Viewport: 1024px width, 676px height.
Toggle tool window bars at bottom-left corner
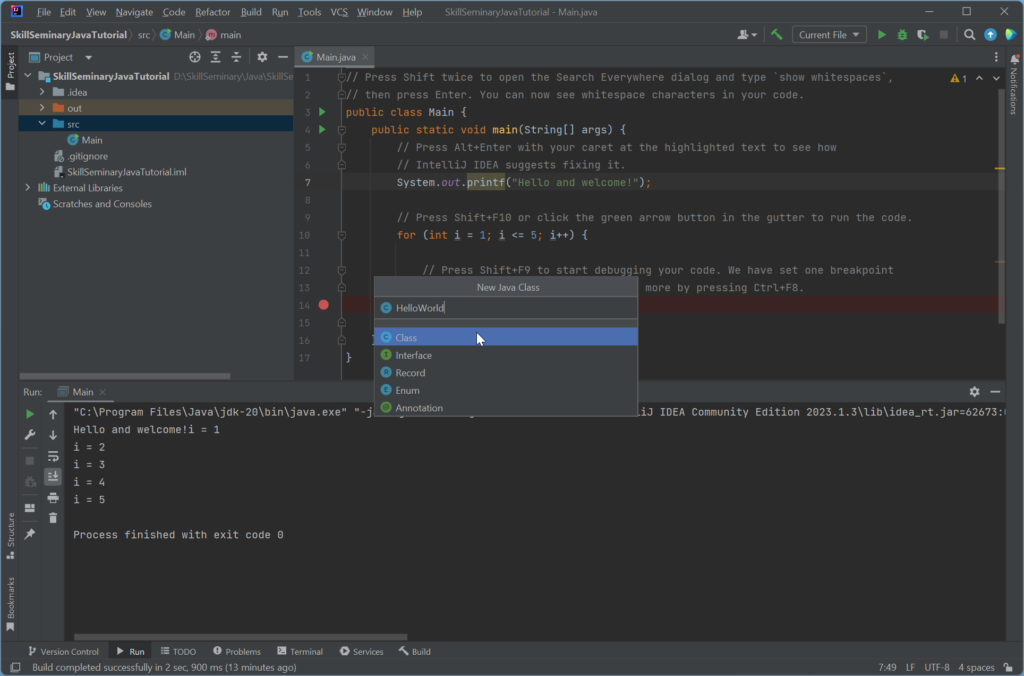tap(16, 668)
